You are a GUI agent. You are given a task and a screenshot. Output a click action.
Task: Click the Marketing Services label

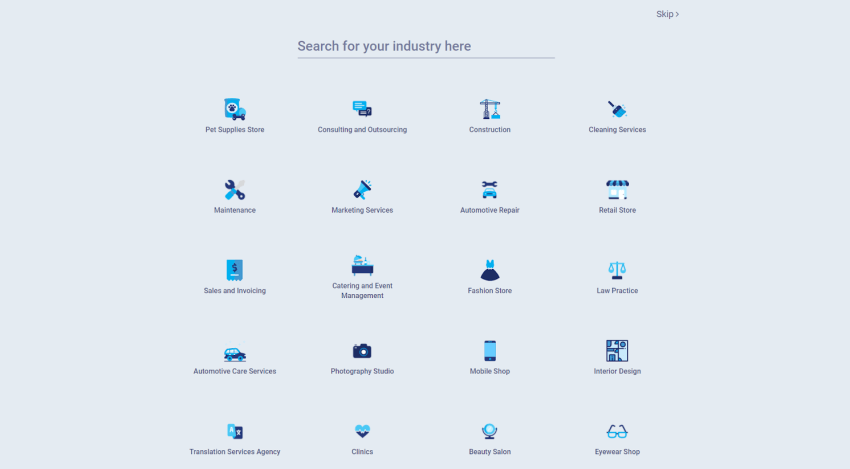tap(362, 210)
